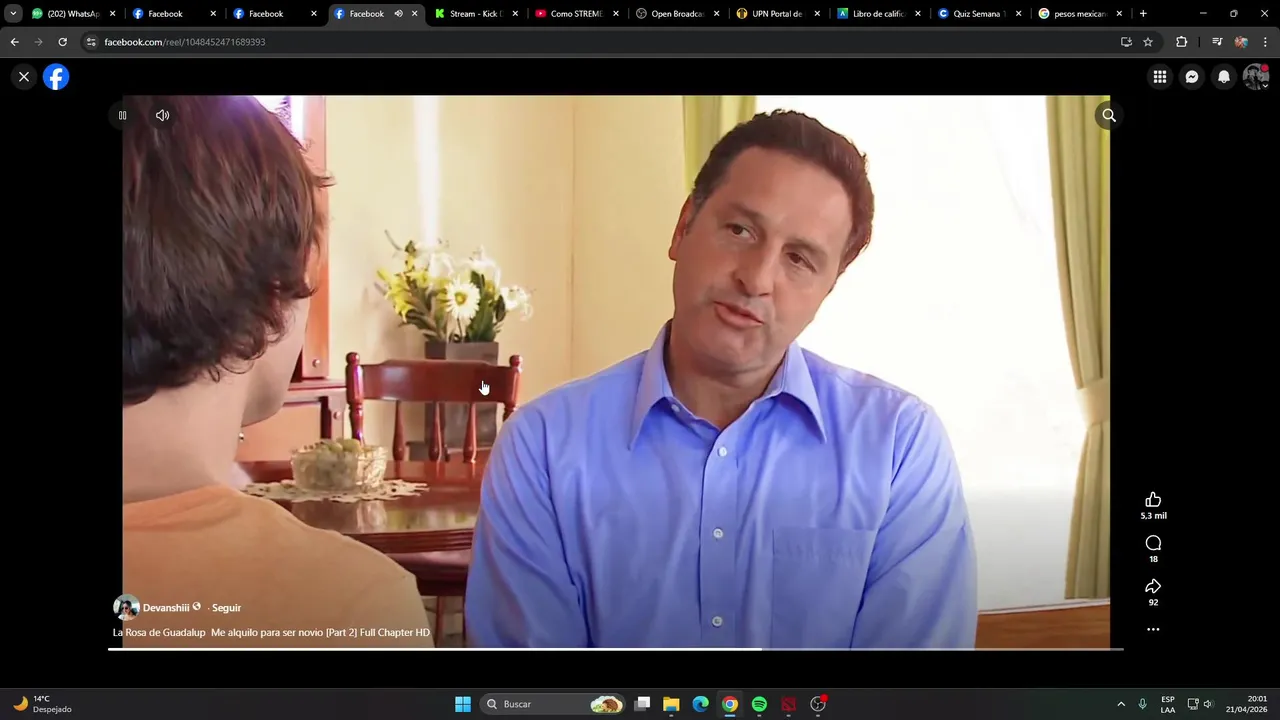
Task: Open the weather widget 14°C Despejado
Action: coord(42,704)
